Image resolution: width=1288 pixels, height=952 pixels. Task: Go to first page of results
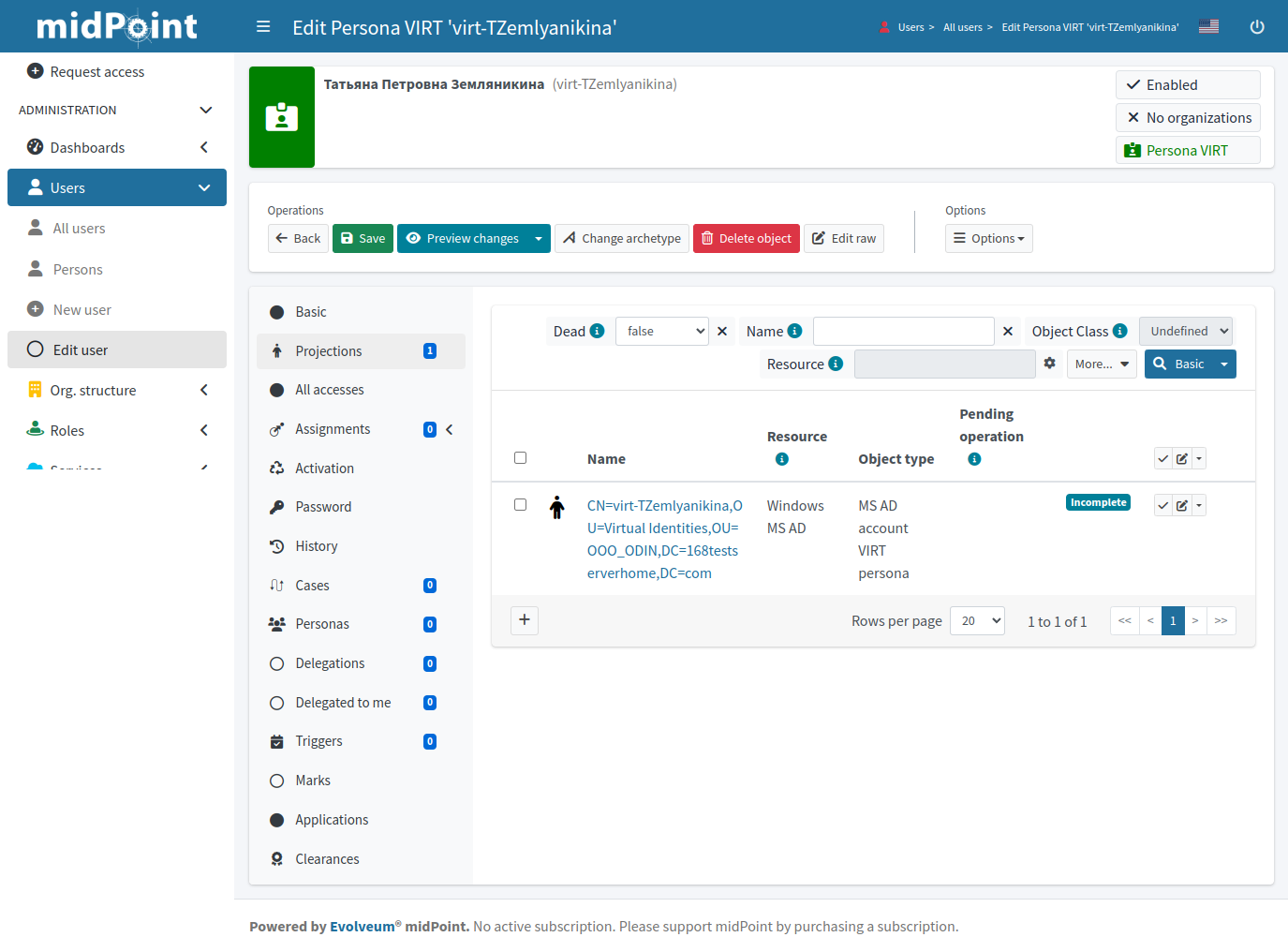(1125, 620)
